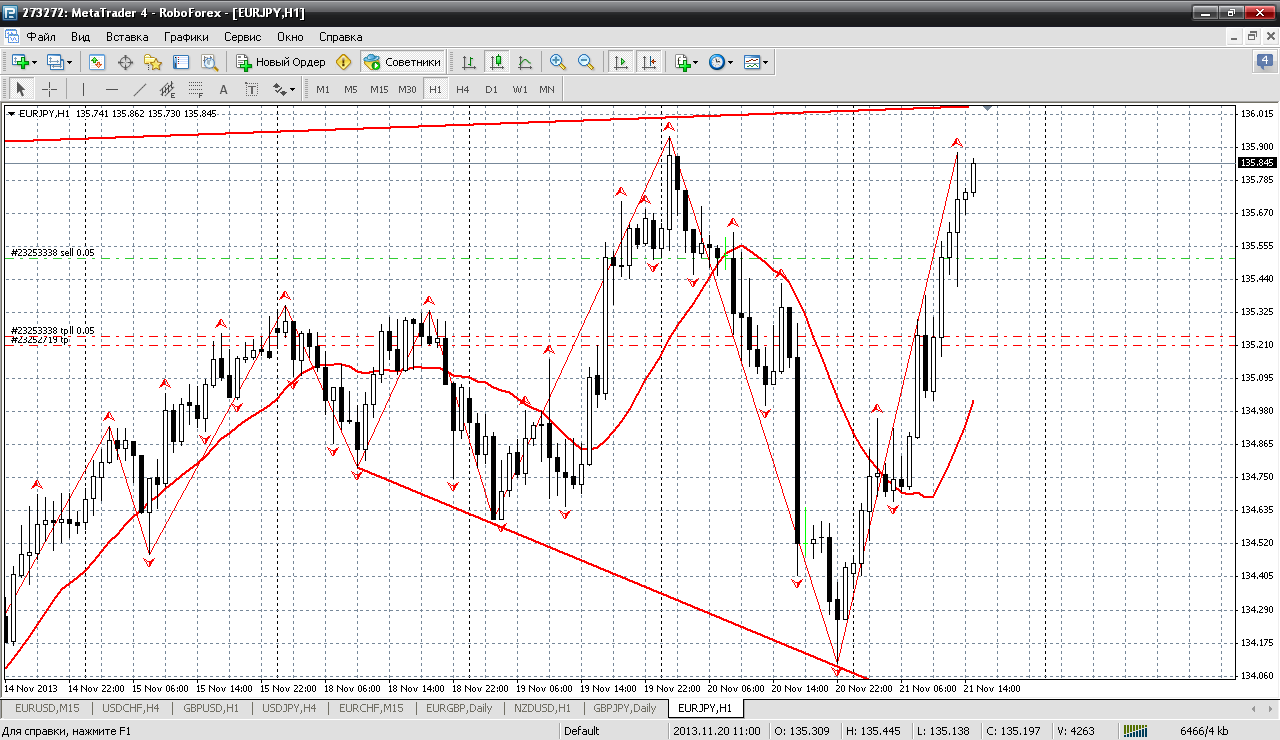The width and height of the screenshot is (1280, 740).
Task: Open the Вид menu
Action: pyautogui.click(x=81, y=36)
